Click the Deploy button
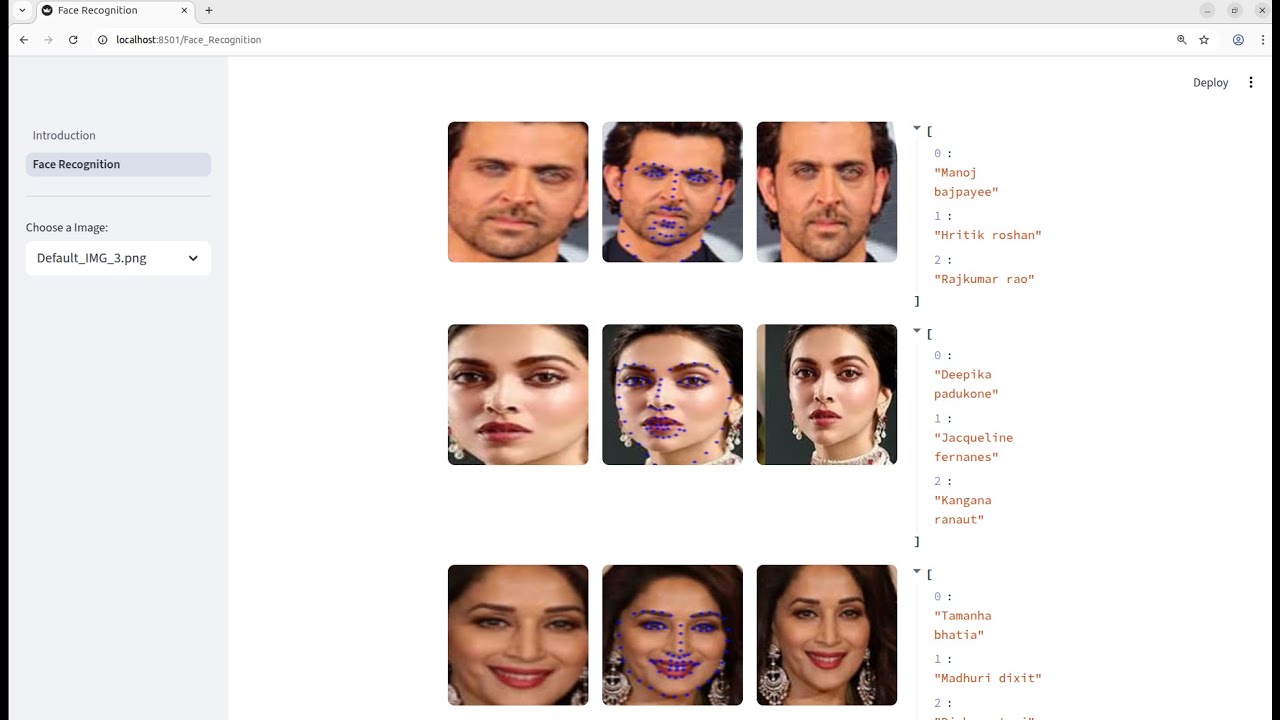This screenshot has height=720, width=1280. tap(1210, 83)
